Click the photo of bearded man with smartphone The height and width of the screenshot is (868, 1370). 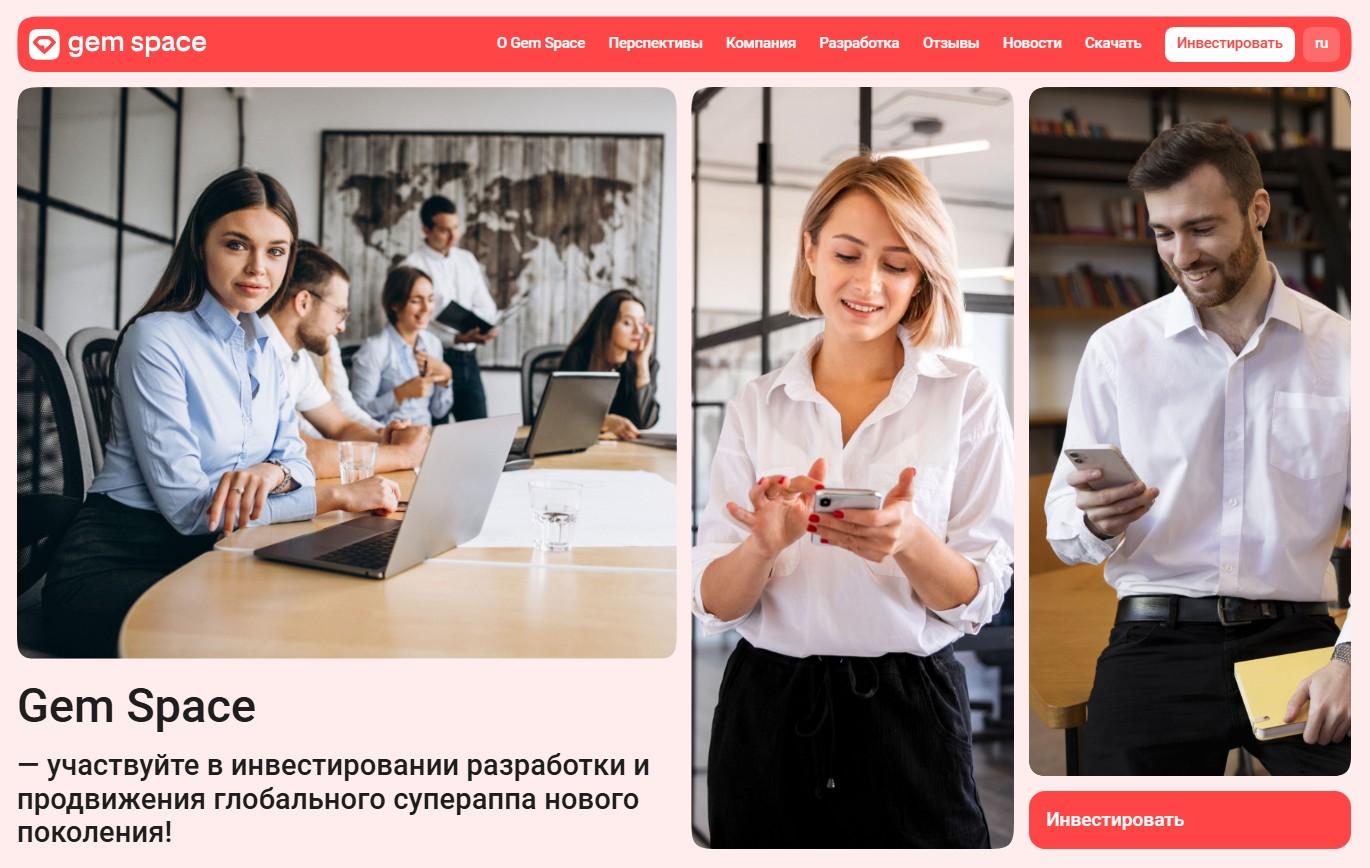(1189, 431)
